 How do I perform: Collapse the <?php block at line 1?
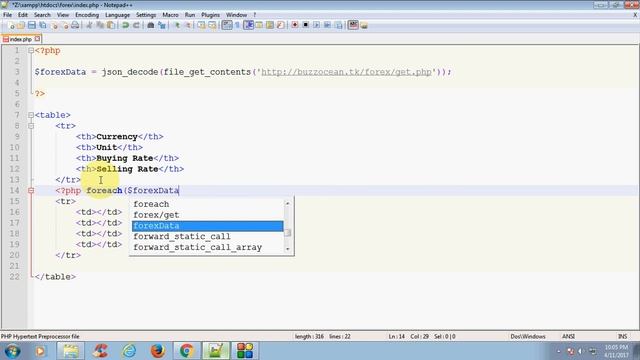(x=31, y=51)
